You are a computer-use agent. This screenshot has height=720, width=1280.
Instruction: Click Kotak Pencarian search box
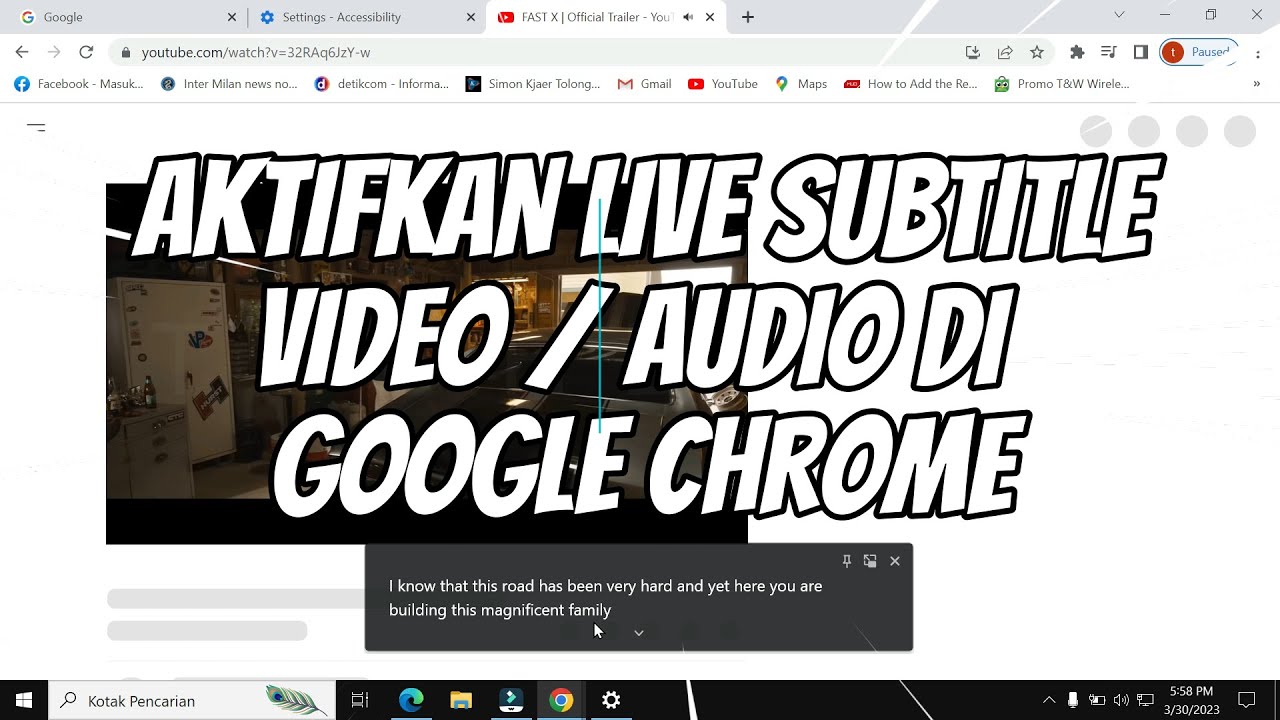[192, 700]
